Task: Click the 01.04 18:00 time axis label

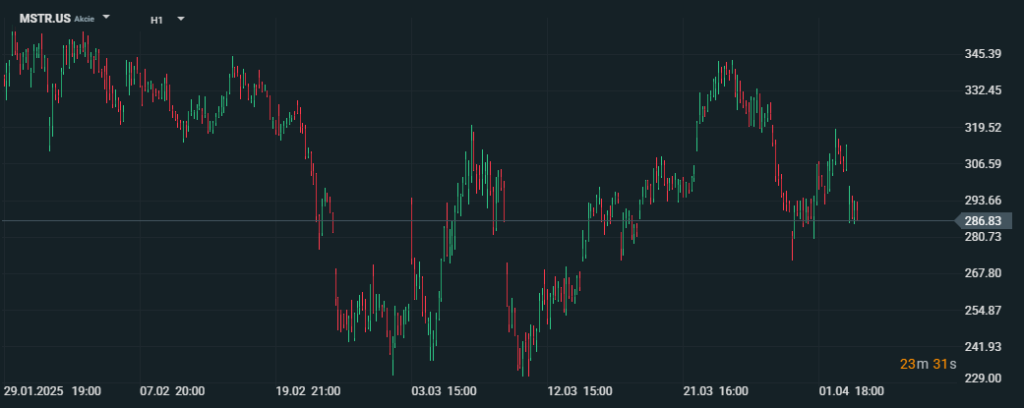Action: point(849,391)
